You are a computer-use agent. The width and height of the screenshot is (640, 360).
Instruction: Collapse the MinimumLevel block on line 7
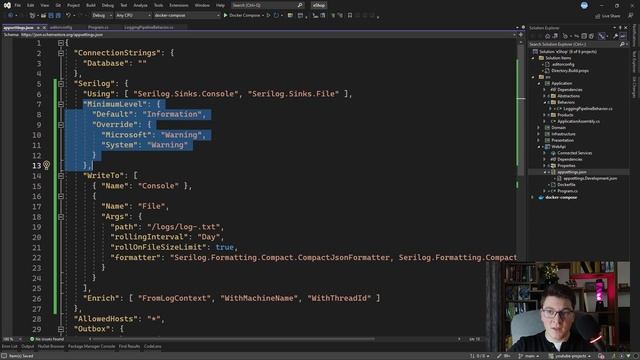click(x=61, y=104)
